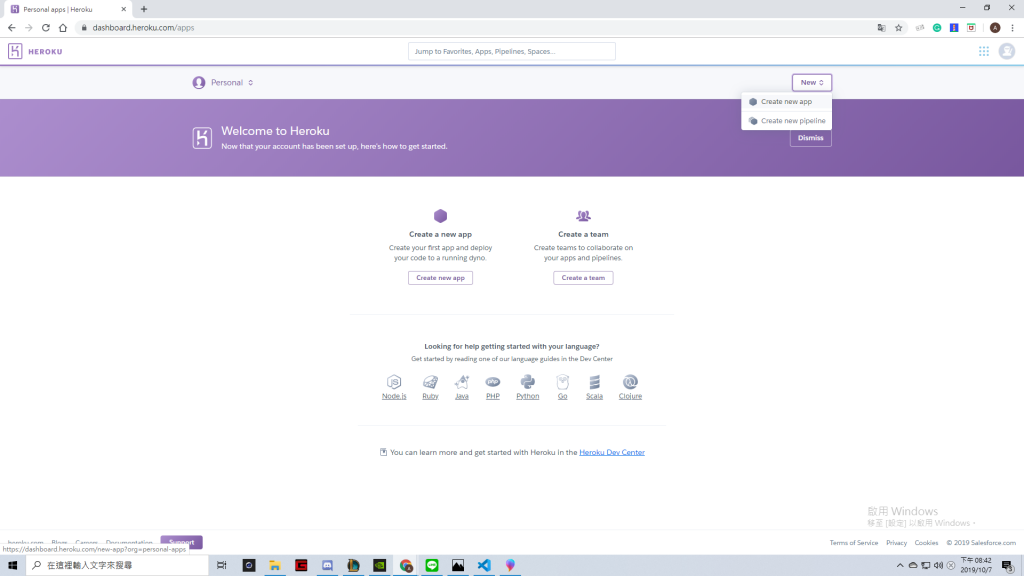Click the translate page icon in address bar
The height and width of the screenshot is (576, 1024).
[882, 27]
